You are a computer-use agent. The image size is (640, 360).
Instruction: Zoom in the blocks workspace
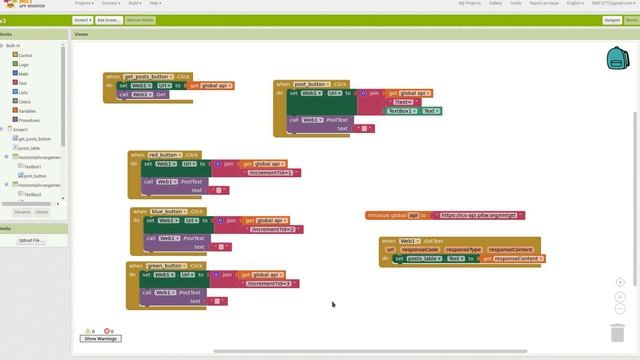tap(620, 297)
